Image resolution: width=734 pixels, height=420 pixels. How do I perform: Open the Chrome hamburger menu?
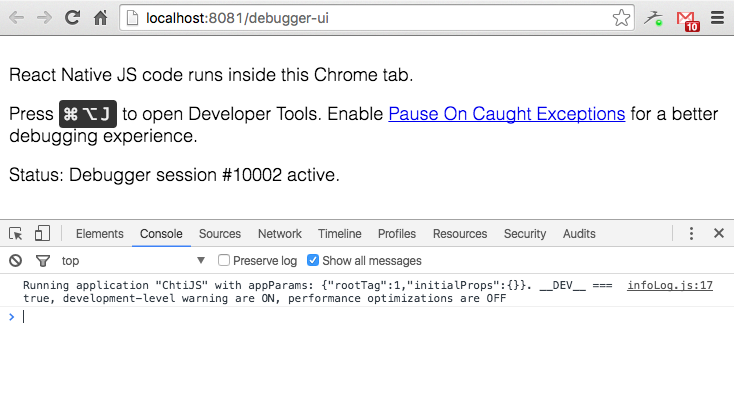click(717, 18)
